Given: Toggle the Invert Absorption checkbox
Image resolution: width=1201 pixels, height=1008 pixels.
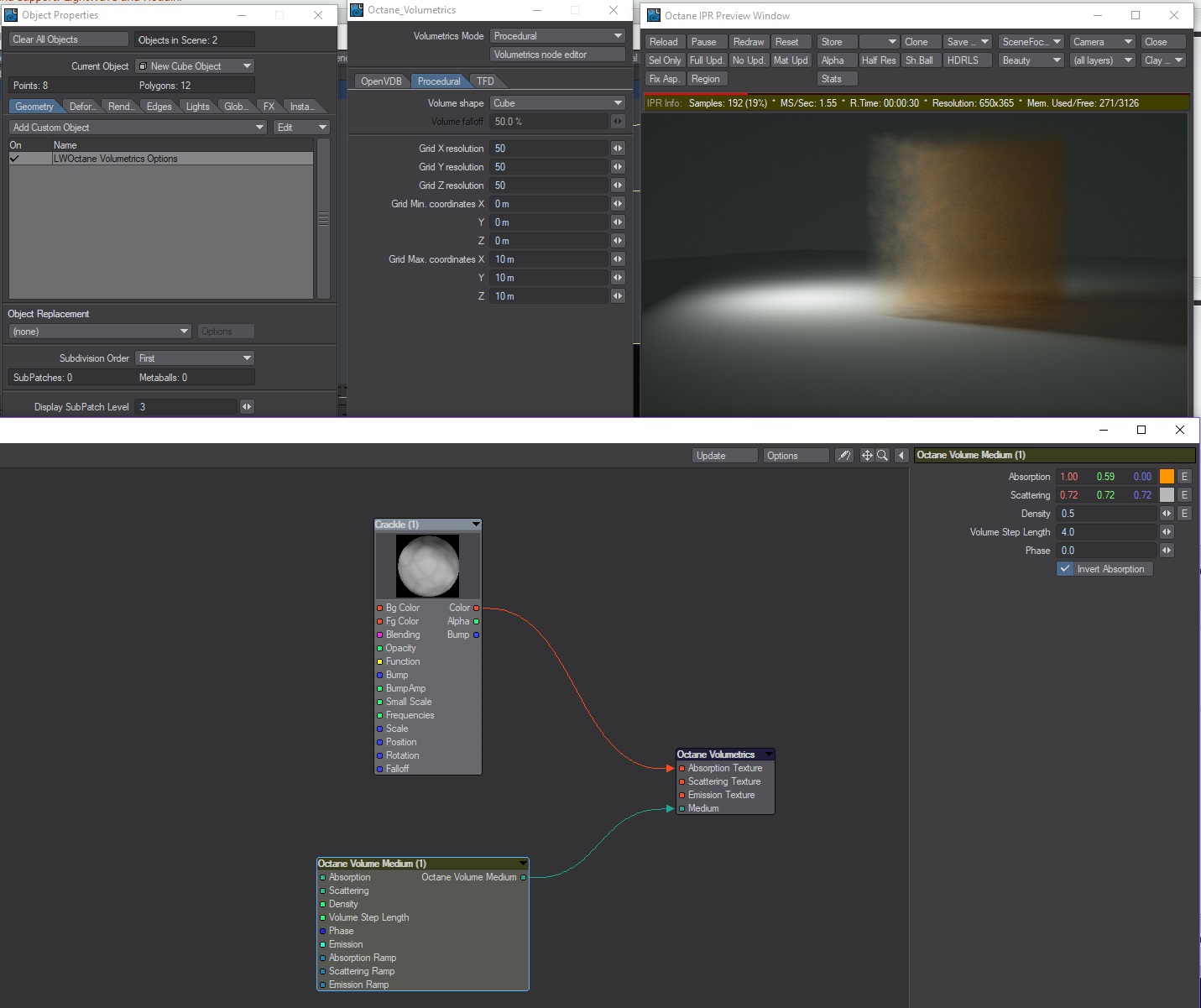Looking at the screenshot, I should point(1065,569).
